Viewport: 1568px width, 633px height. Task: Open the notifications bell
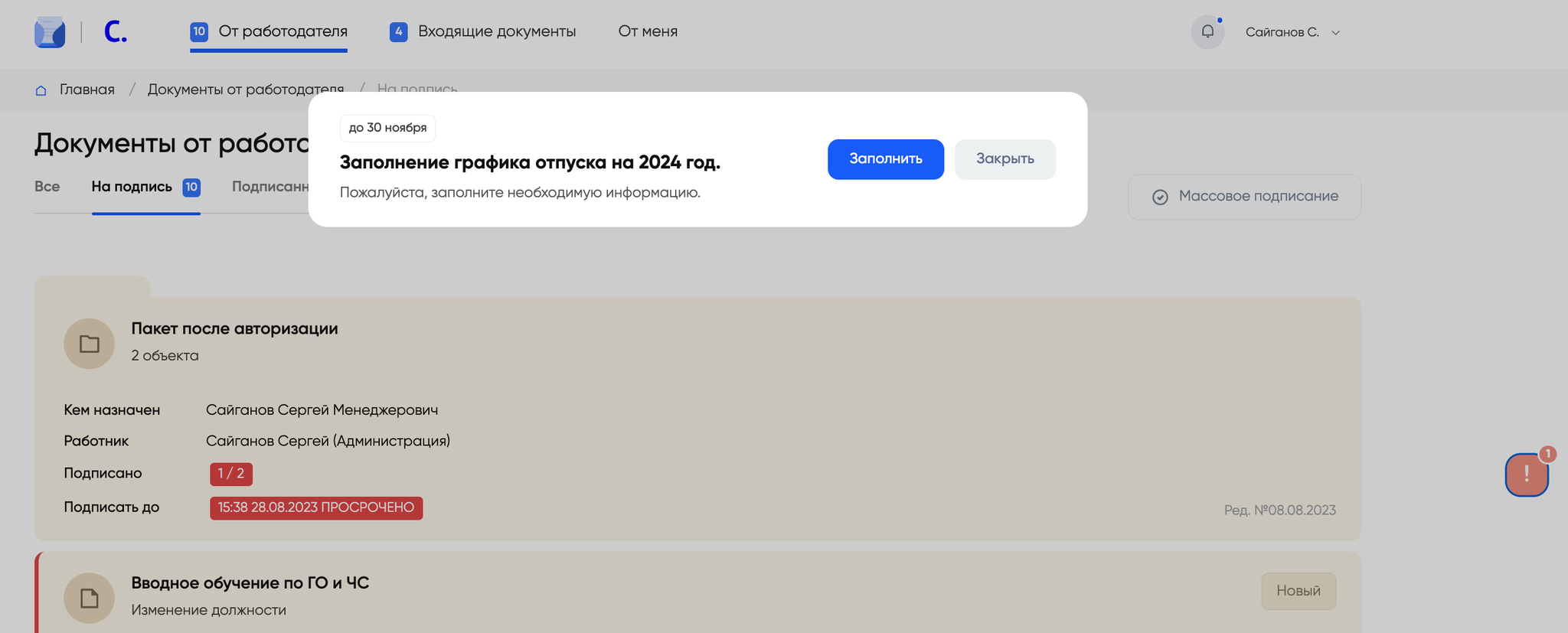pyautogui.click(x=1207, y=32)
